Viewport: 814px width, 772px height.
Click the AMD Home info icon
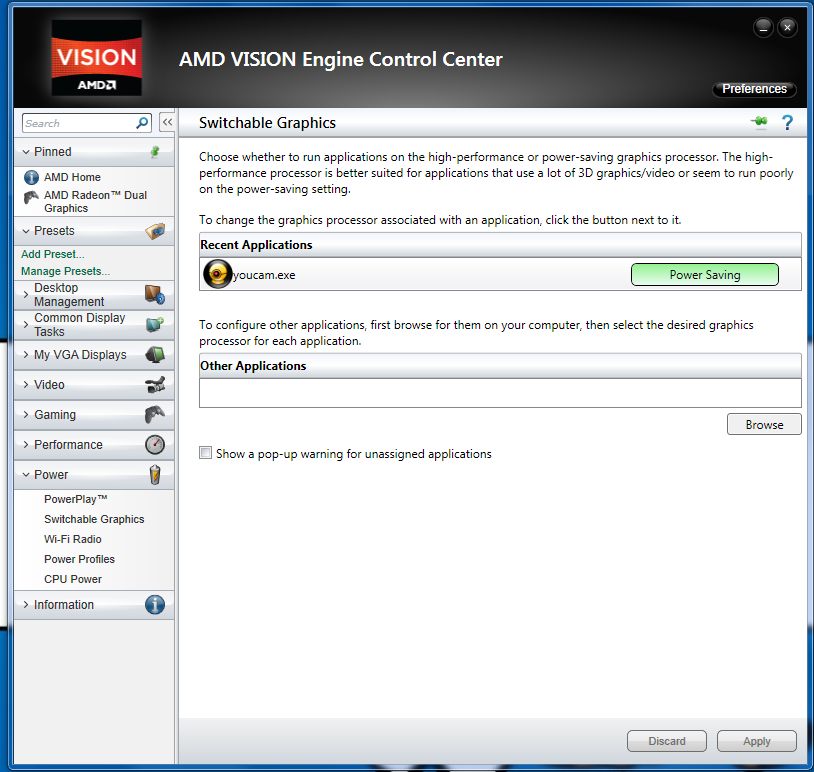pos(32,178)
